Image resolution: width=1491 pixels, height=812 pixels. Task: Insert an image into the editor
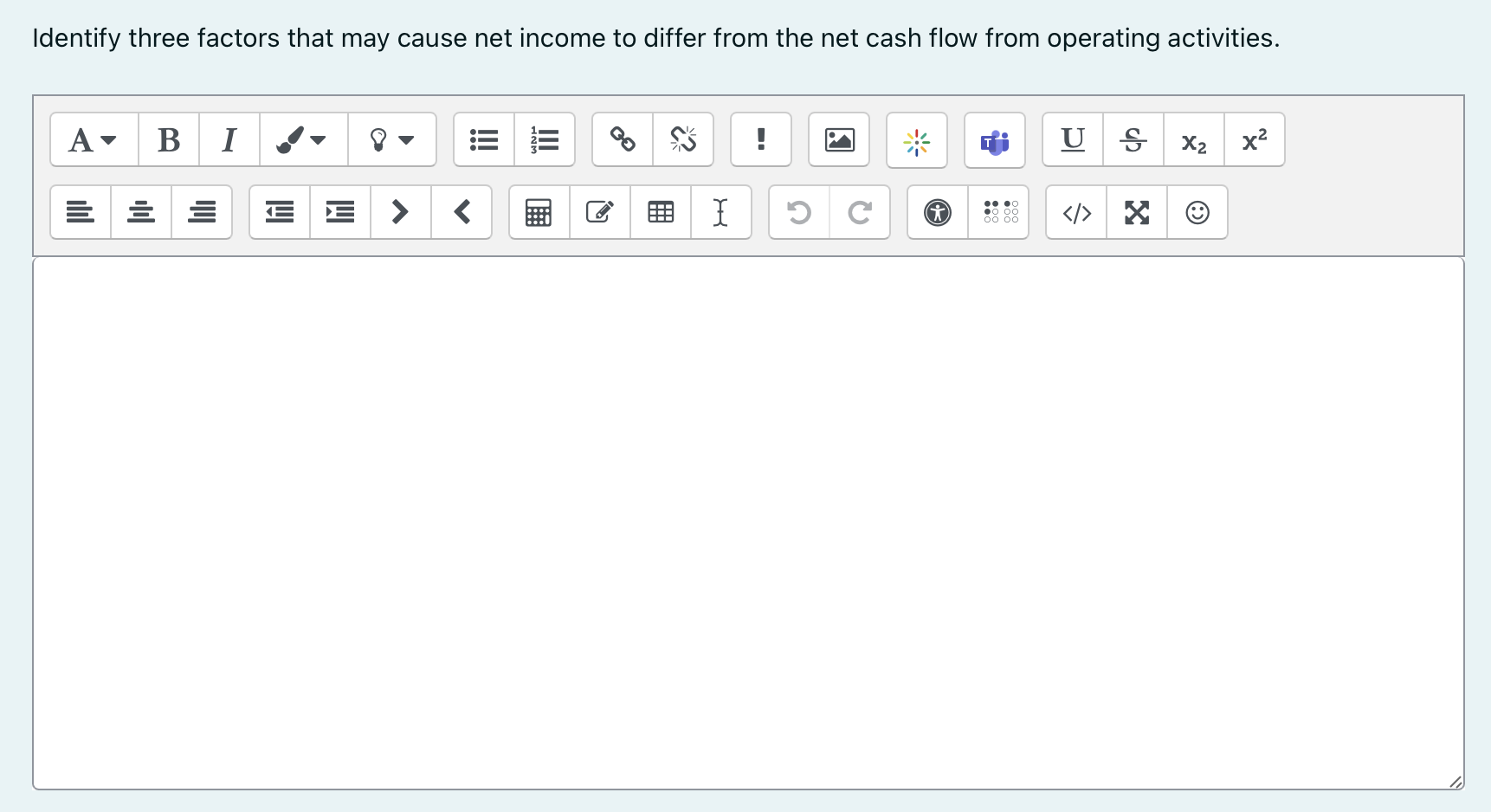coord(838,139)
